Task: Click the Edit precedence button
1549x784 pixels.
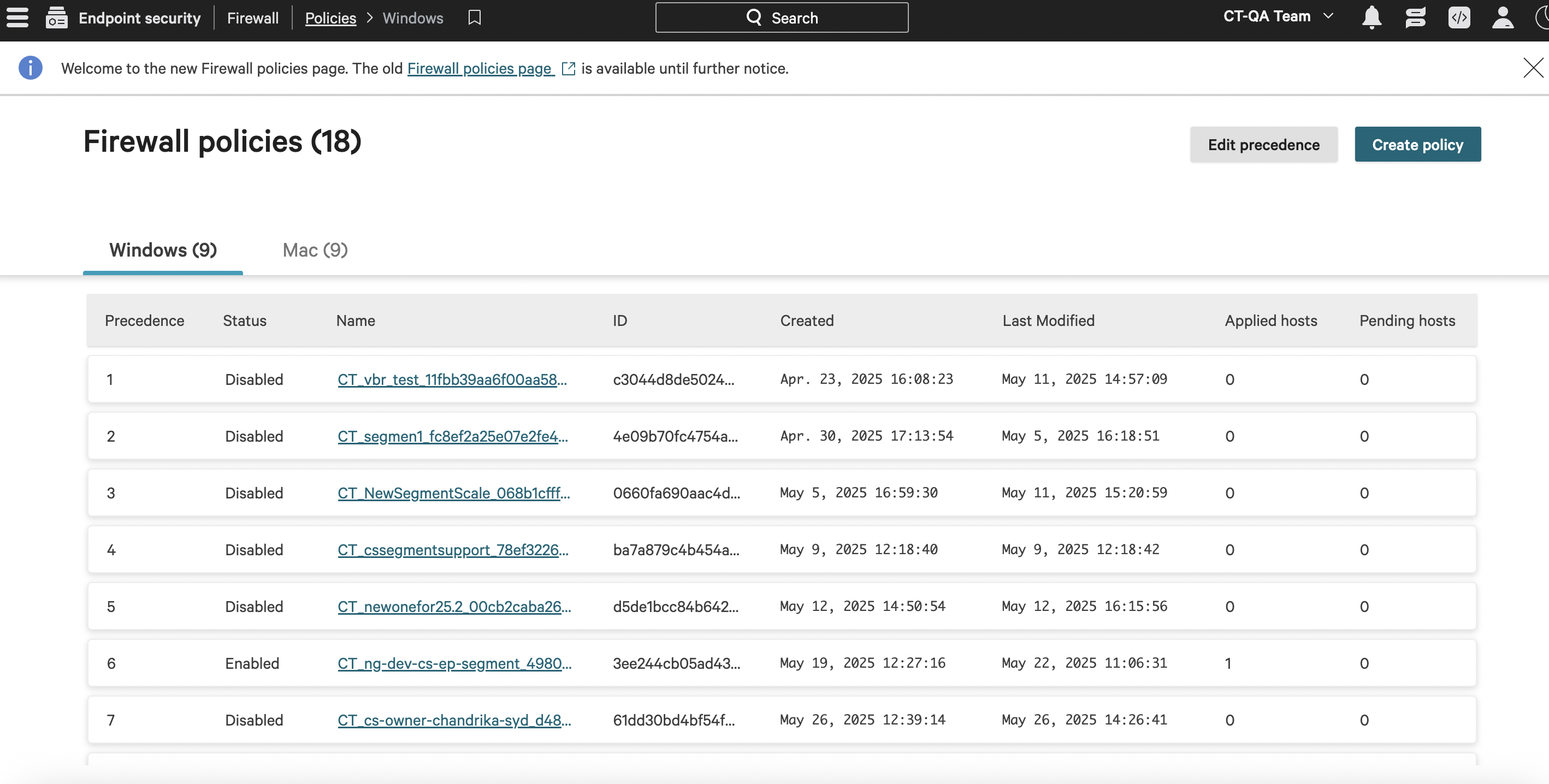Action: pyautogui.click(x=1263, y=144)
